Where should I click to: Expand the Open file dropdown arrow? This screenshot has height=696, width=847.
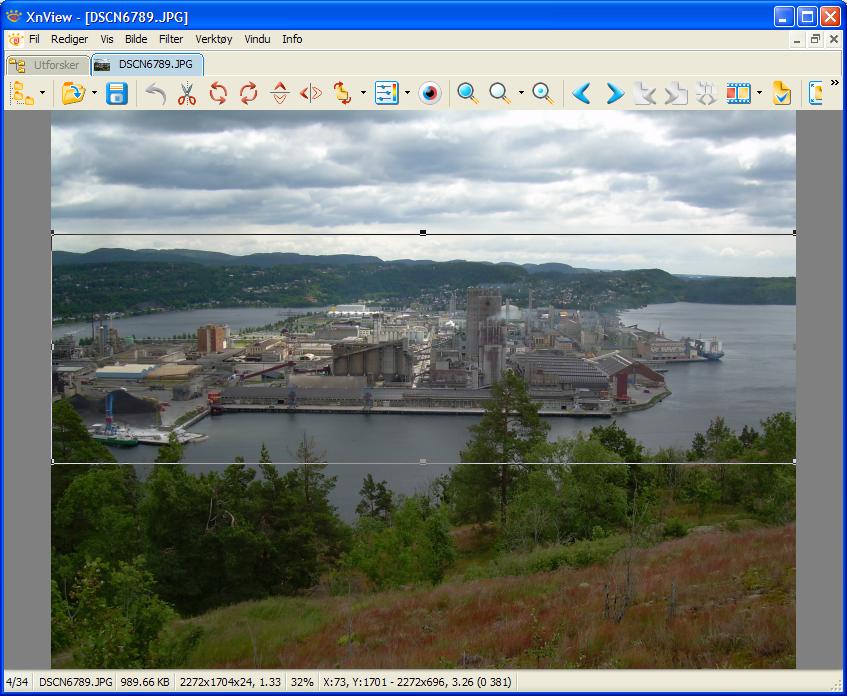pos(95,93)
